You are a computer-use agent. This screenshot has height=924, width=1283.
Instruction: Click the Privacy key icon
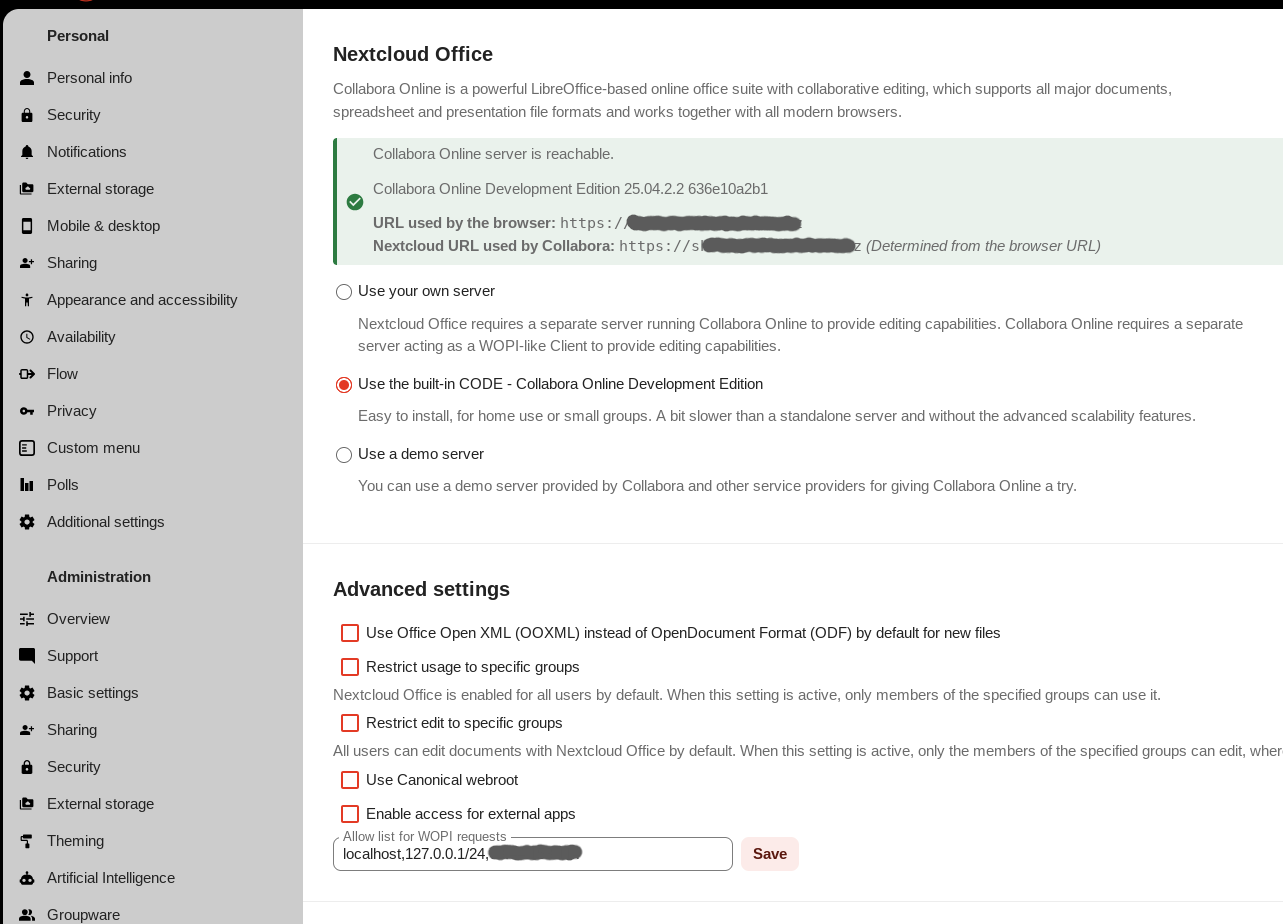27,411
